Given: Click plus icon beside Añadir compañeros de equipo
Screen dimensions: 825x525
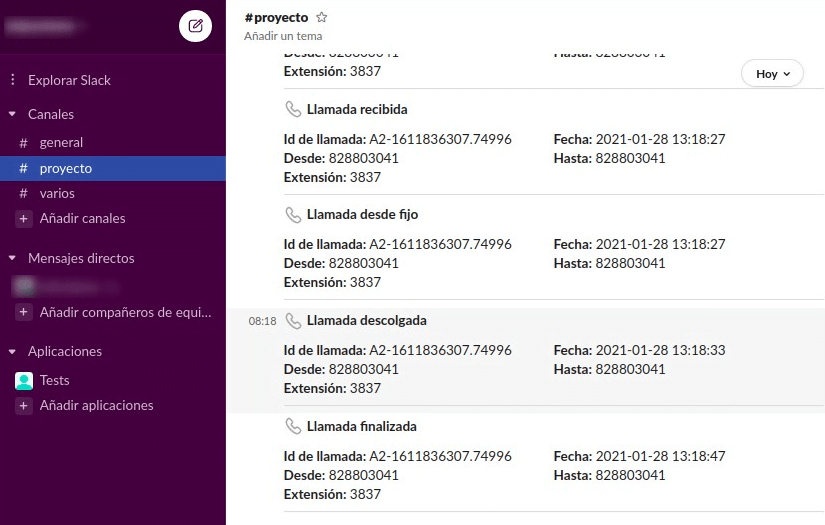Looking at the screenshot, I should tap(24, 312).
